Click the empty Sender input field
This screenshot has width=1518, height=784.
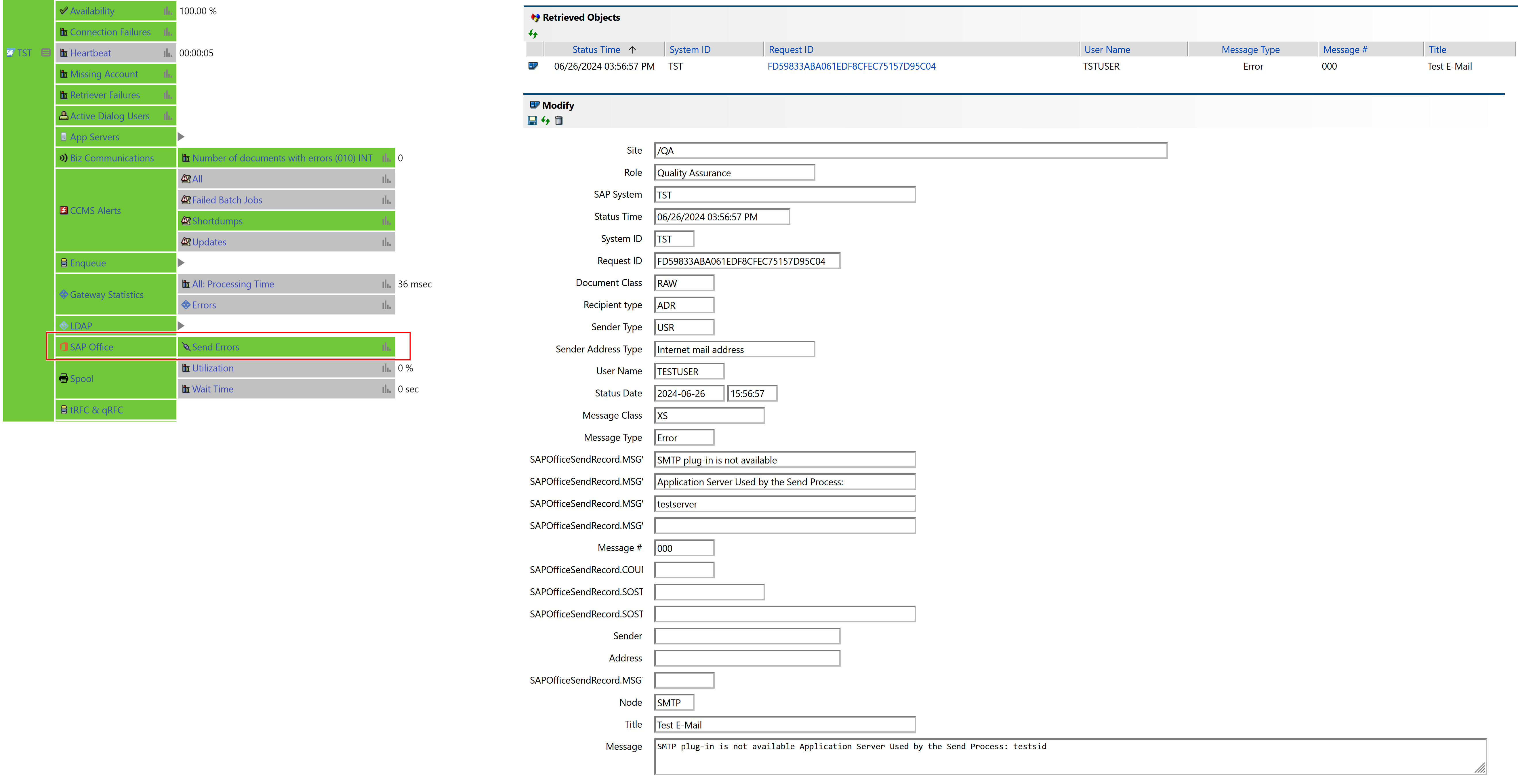[747, 637]
